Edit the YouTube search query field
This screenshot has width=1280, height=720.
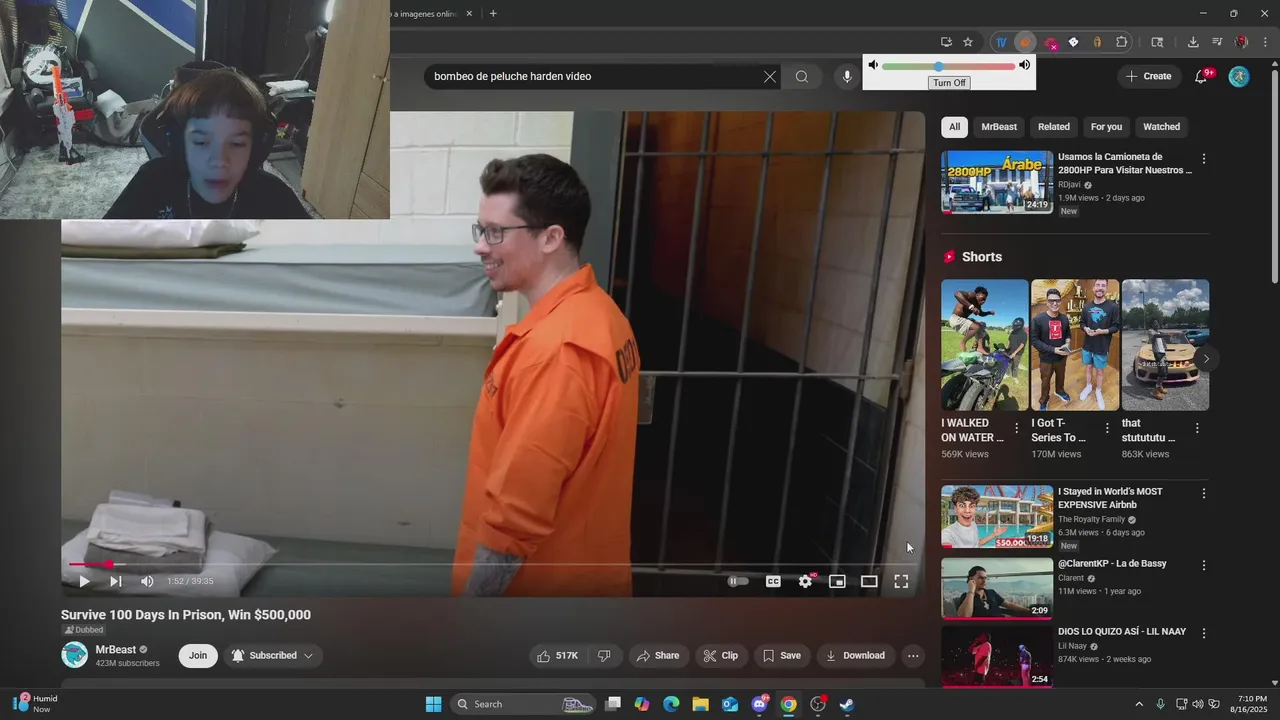coord(594,76)
